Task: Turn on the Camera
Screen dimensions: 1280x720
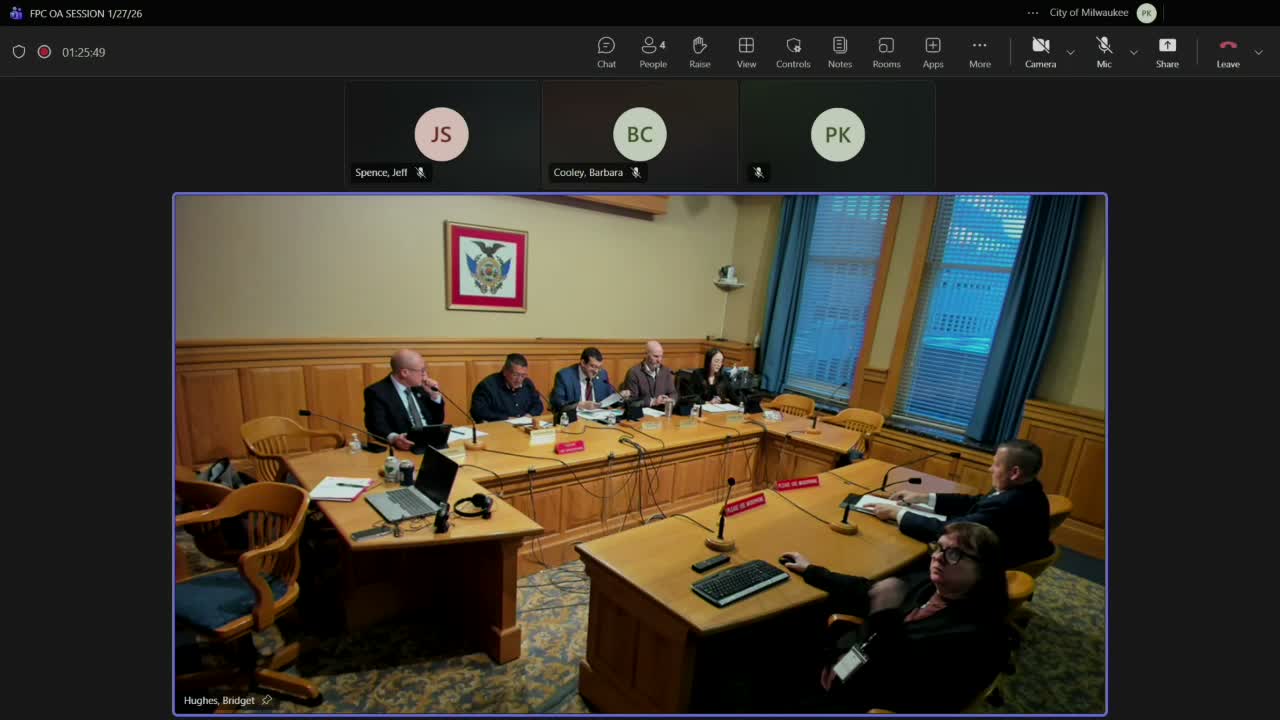Action: tap(1040, 52)
